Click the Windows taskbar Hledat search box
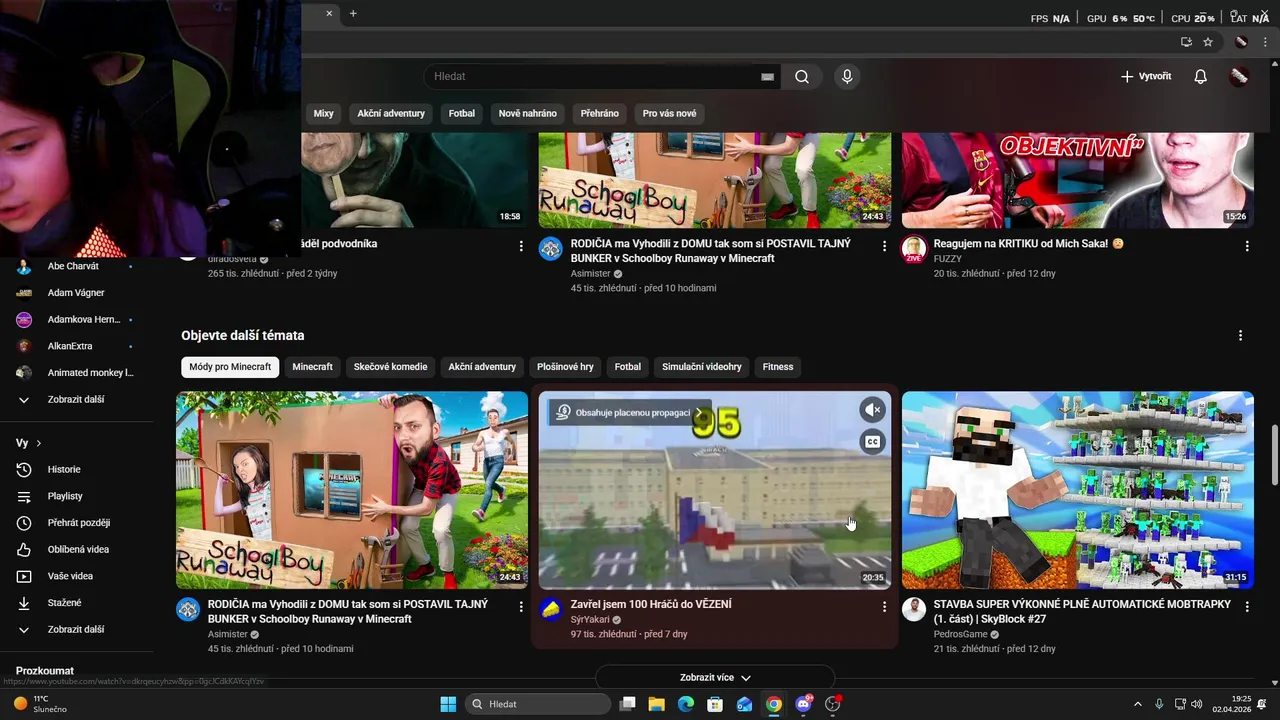The height and width of the screenshot is (720, 1280). (538, 704)
